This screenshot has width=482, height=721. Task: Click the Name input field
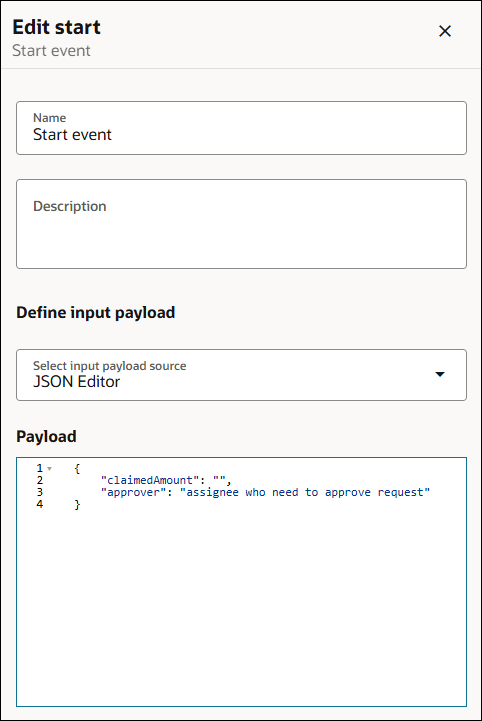[x=241, y=128]
